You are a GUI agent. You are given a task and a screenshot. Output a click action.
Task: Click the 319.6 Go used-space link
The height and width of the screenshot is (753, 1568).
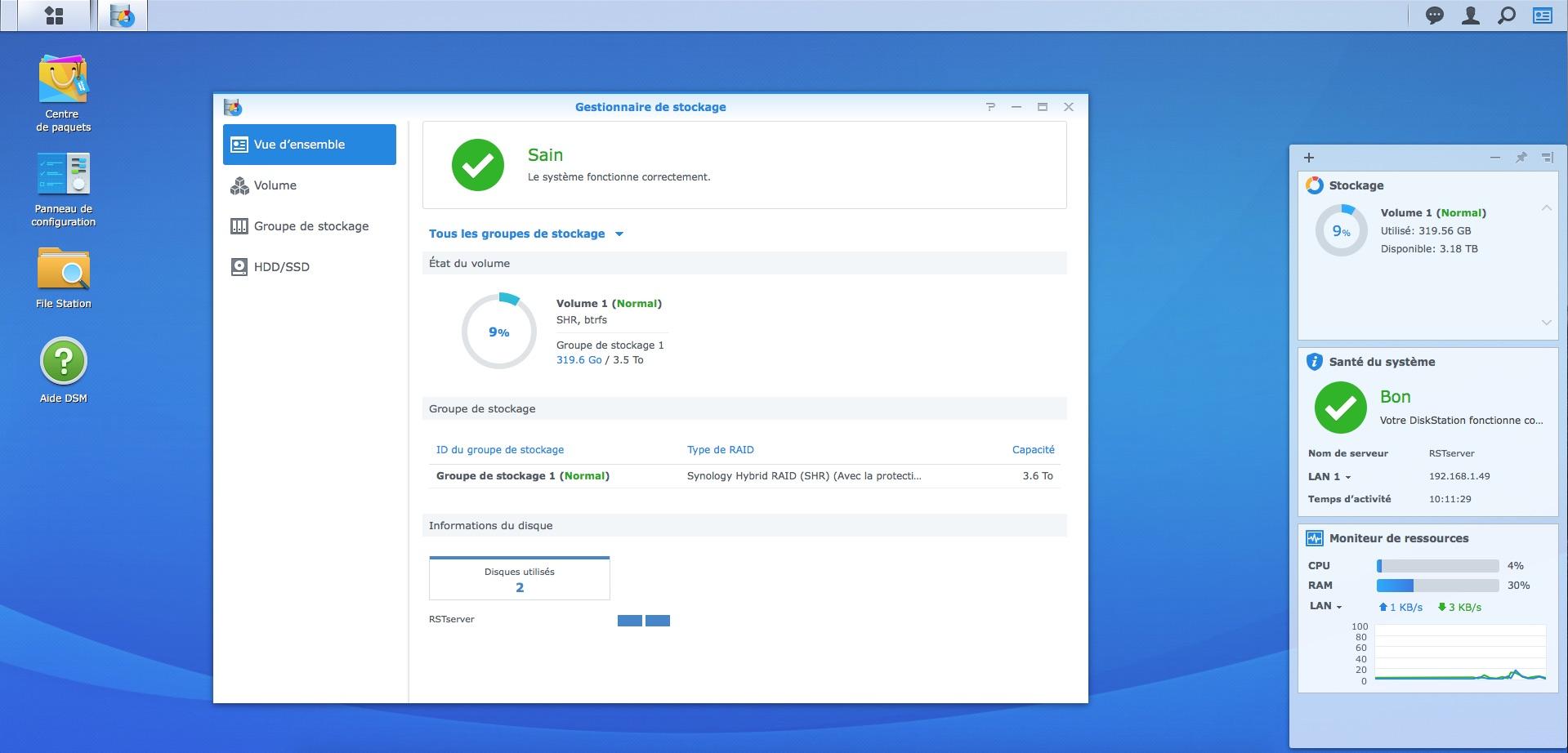point(579,360)
